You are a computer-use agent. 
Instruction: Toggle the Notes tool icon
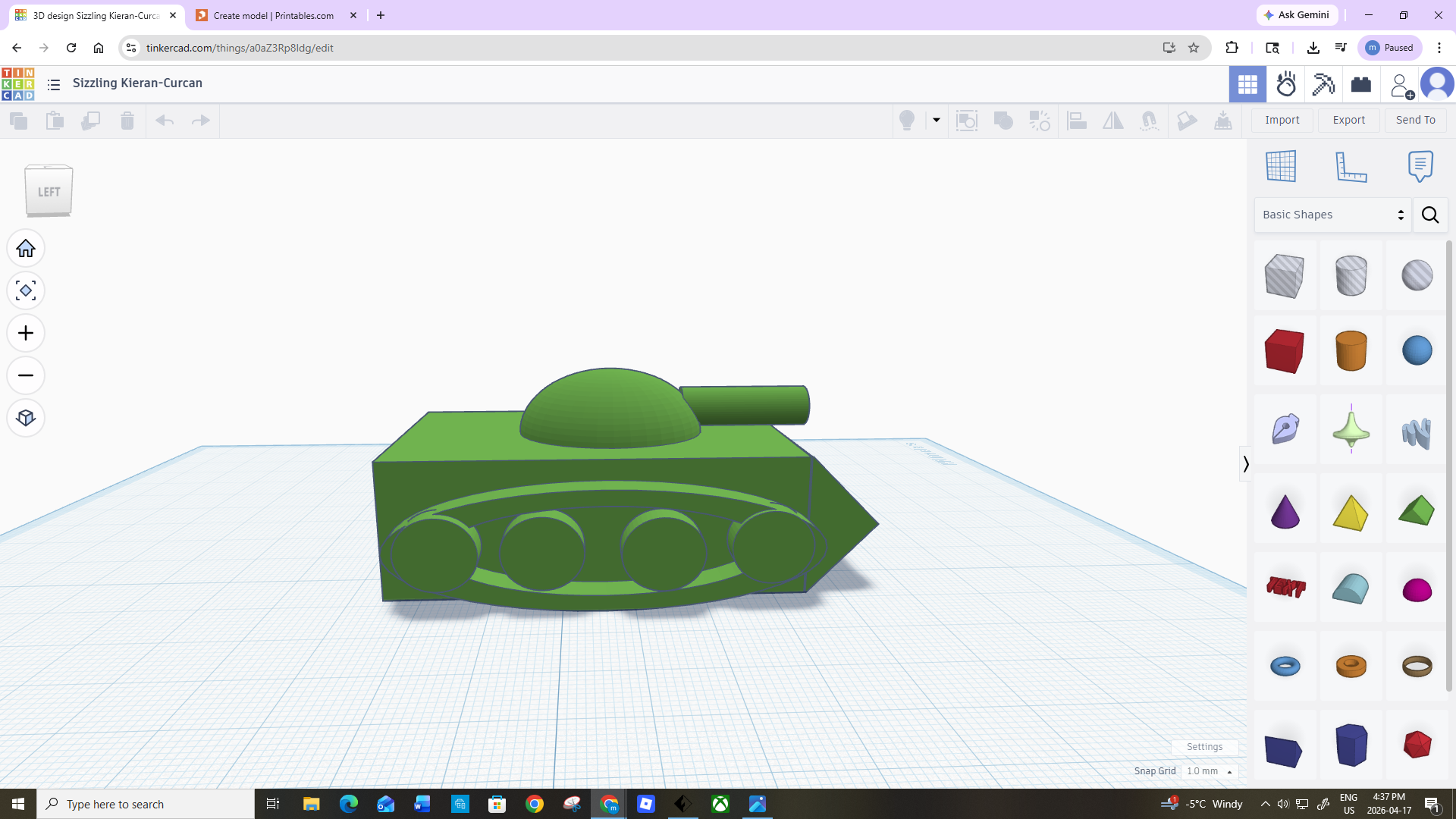[x=1420, y=166]
